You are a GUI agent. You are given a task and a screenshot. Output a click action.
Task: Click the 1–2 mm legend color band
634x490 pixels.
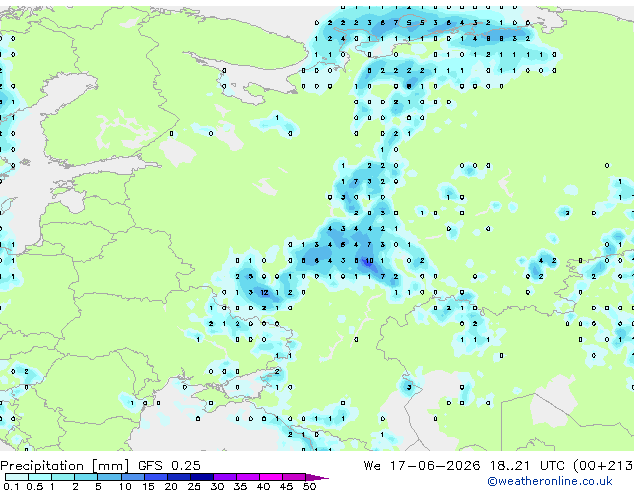[x=63, y=477]
